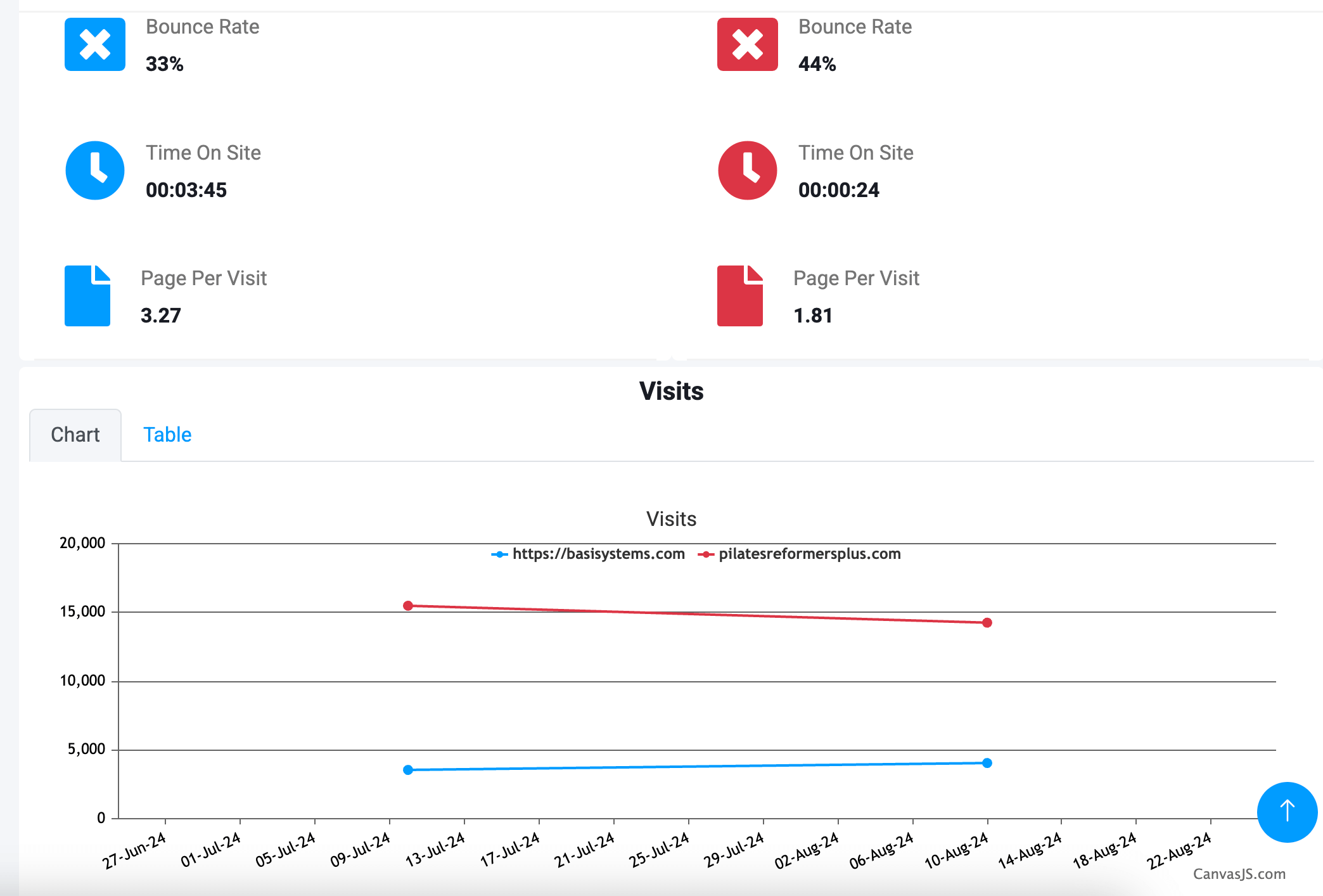This screenshot has height=896, width=1323.
Task: Click the blue scroll-to-top arrow button
Action: click(x=1287, y=812)
